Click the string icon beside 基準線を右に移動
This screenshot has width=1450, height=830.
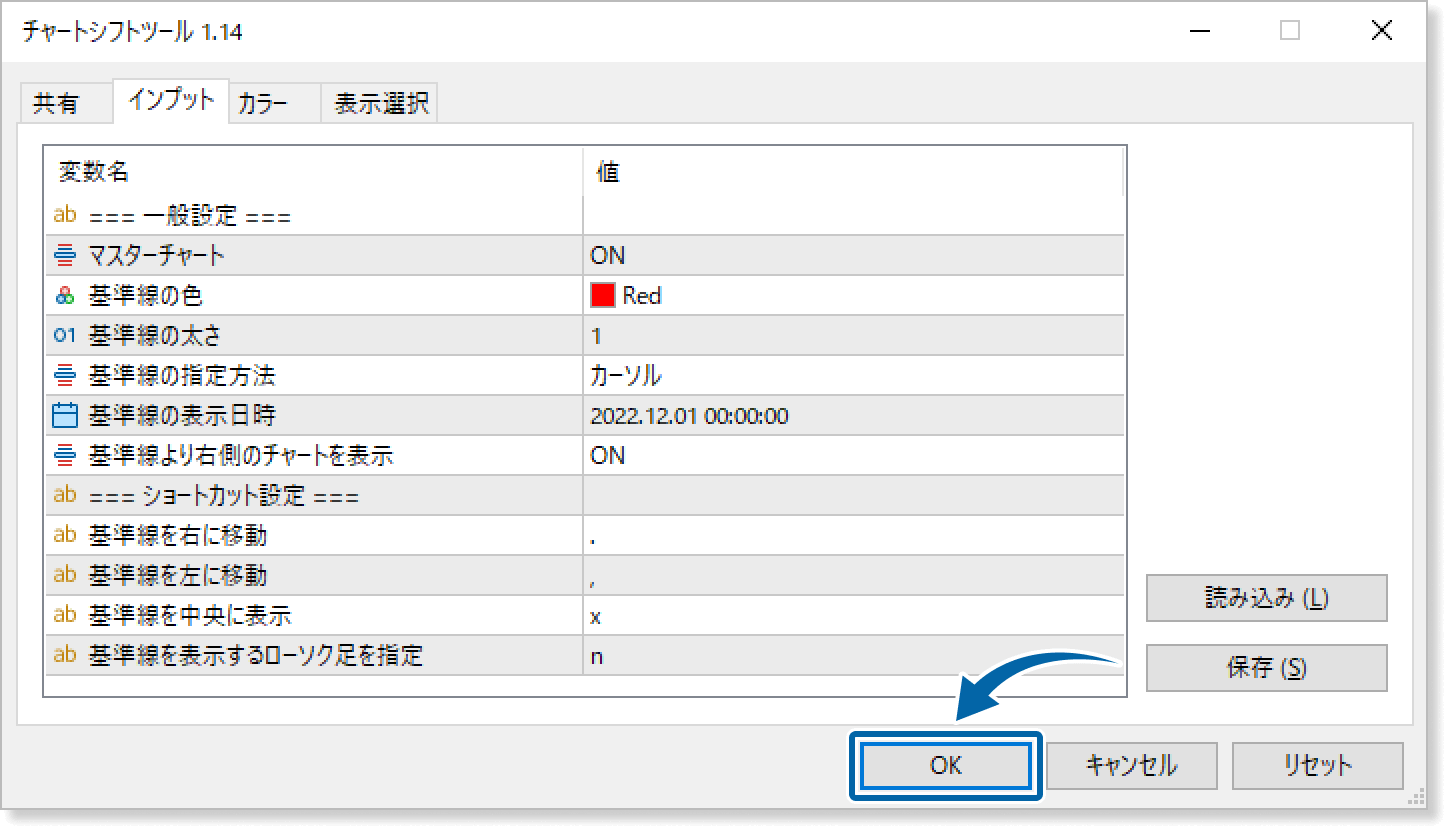[x=65, y=535]
